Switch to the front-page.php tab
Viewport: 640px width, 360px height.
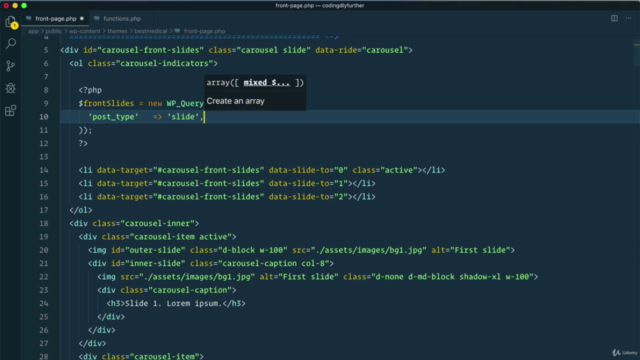tap(56, 19)
